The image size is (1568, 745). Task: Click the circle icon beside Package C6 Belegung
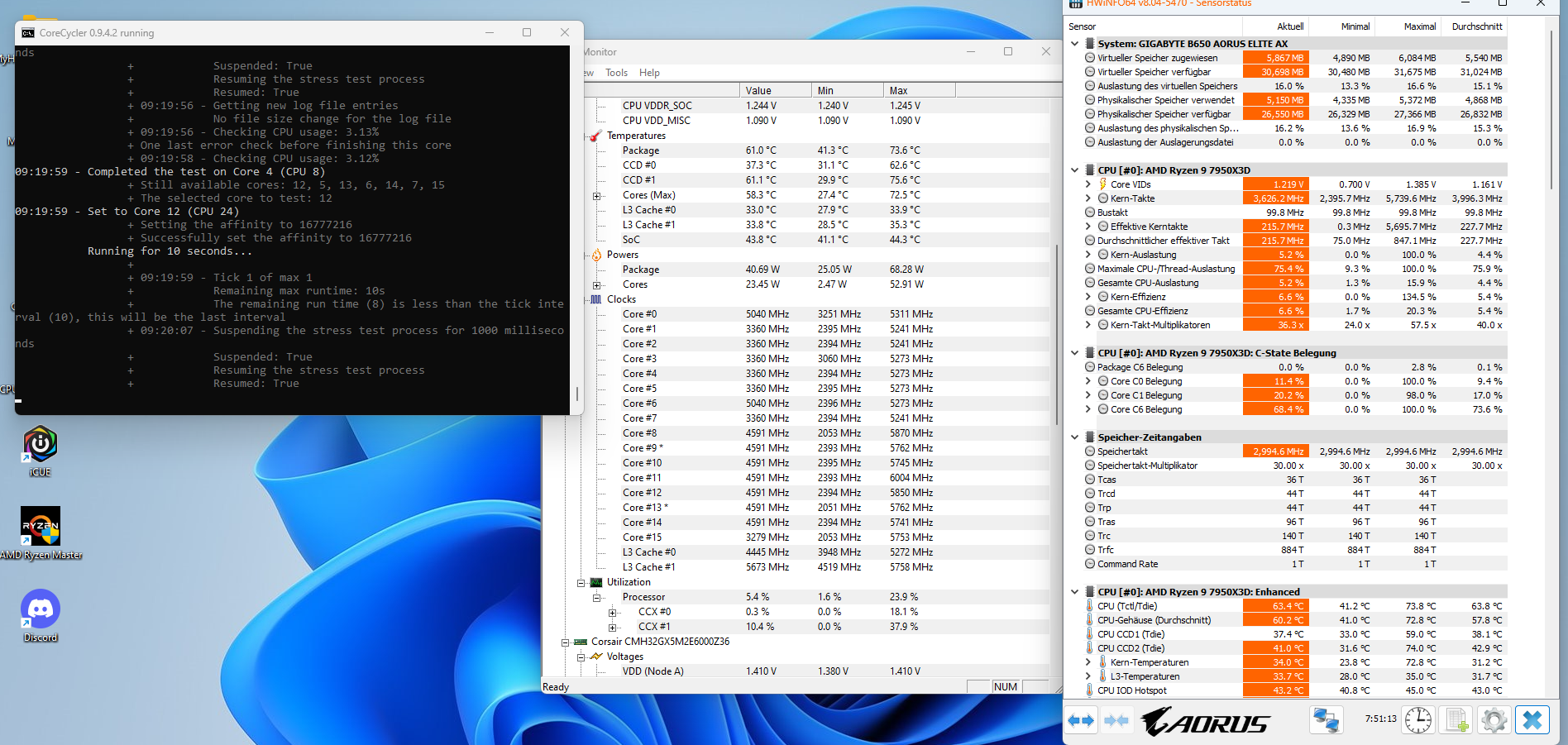[x=1090, y=367]
